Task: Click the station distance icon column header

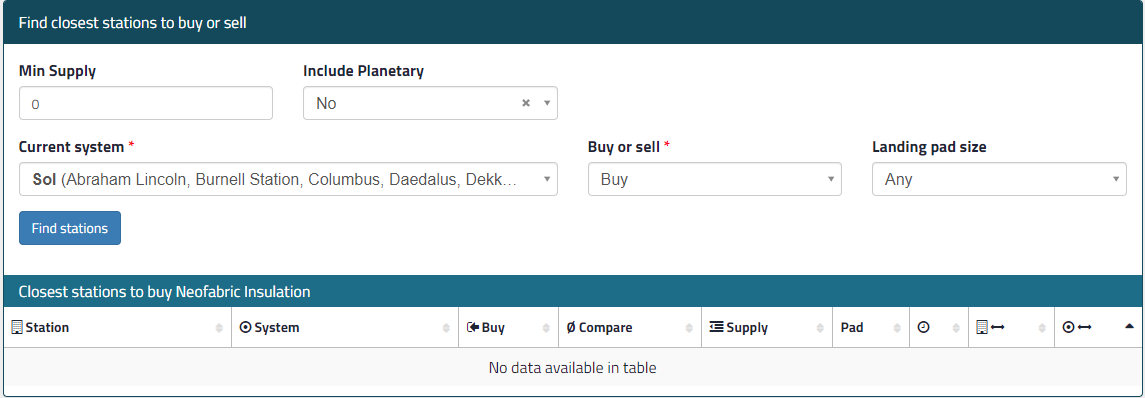Action: point(991,328)
